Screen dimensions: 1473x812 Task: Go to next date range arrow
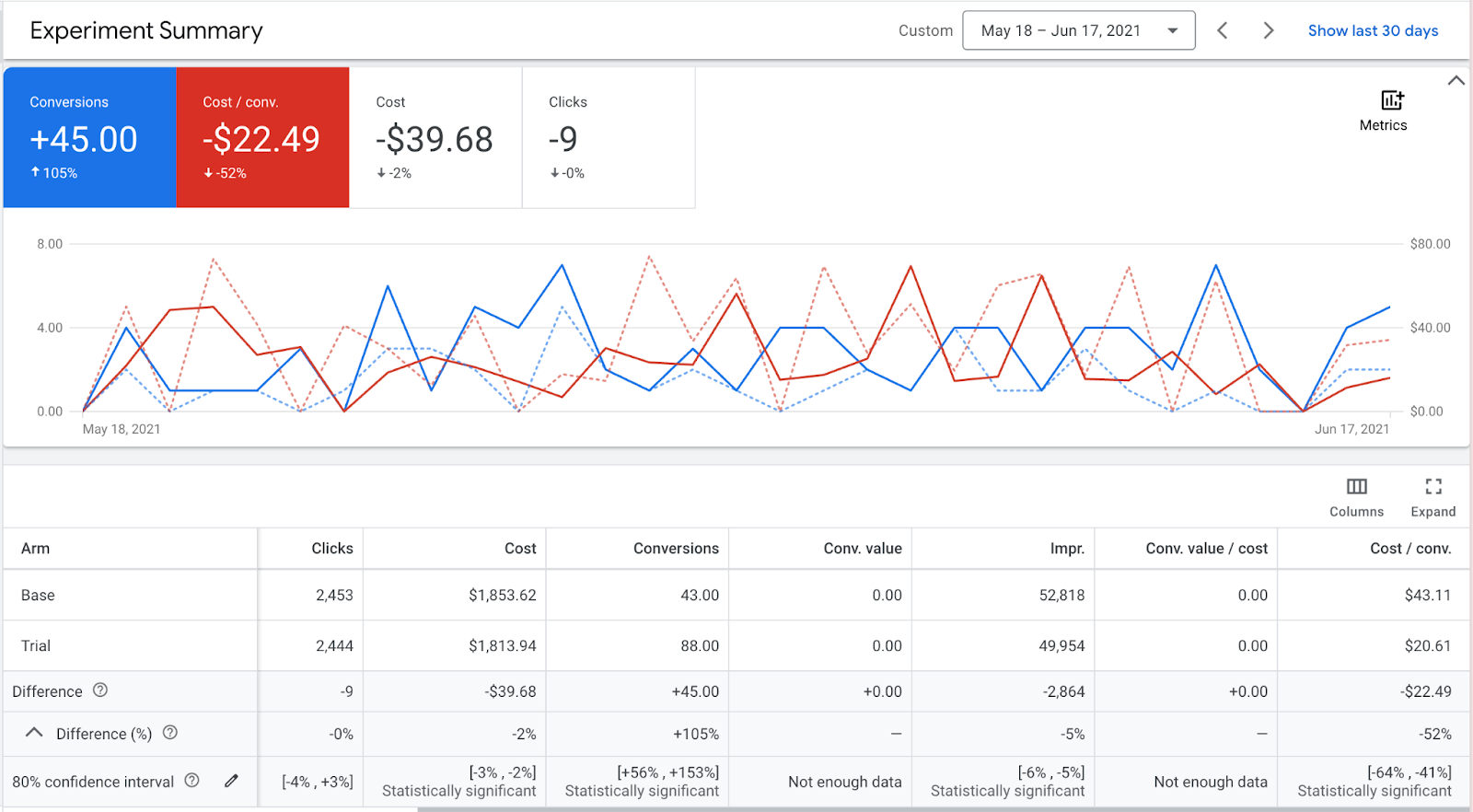pyautogui.click(x=1269, y=30)
